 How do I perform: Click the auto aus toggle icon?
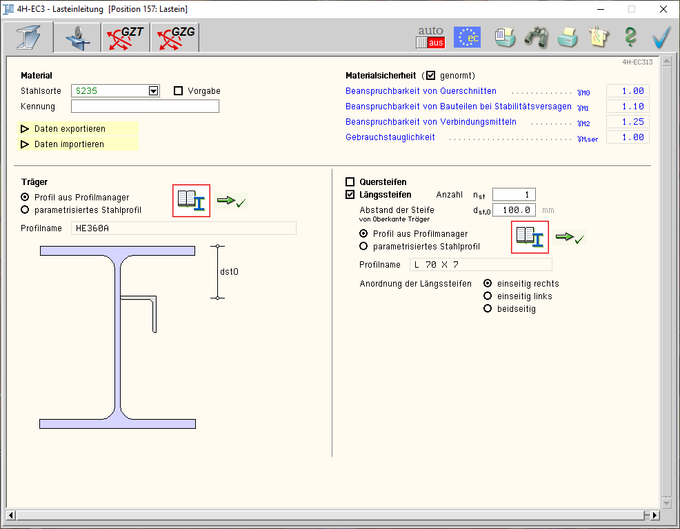[429, 38]
